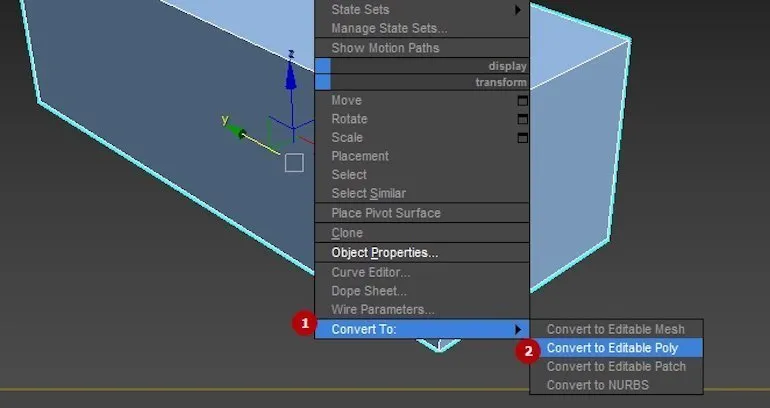Click the white pivot square of gizmo
Viewport: 770px width, 408px height.
coord(294,163)
